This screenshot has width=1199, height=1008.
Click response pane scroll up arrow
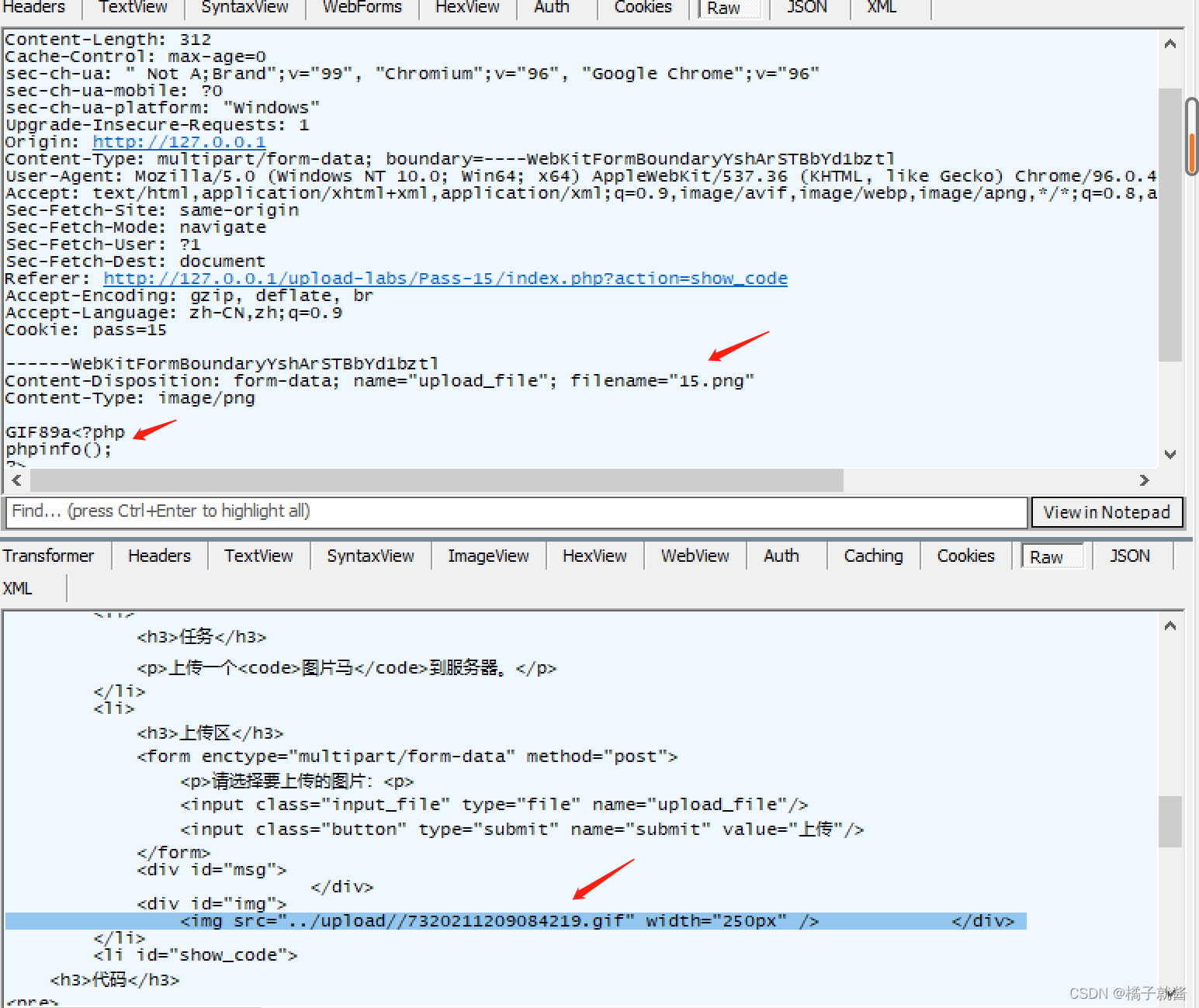[x=1170, y=626]
